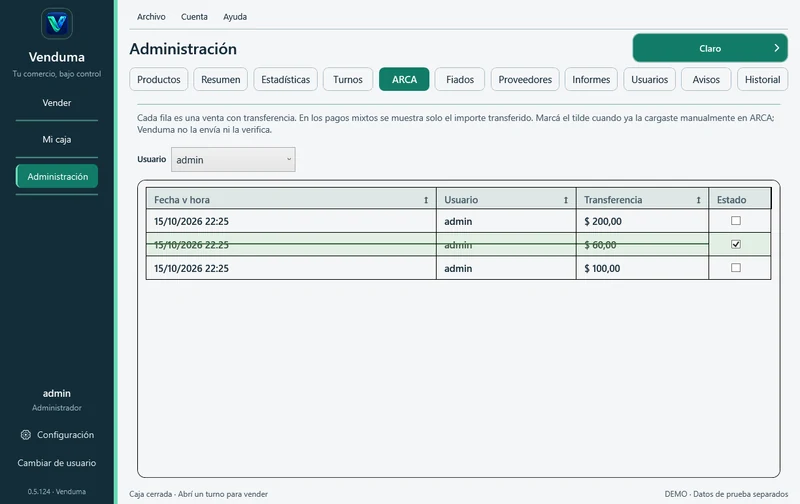Go to Vender in the sidebar
This screenshot has height=504, width=800.
pos(57,103)
